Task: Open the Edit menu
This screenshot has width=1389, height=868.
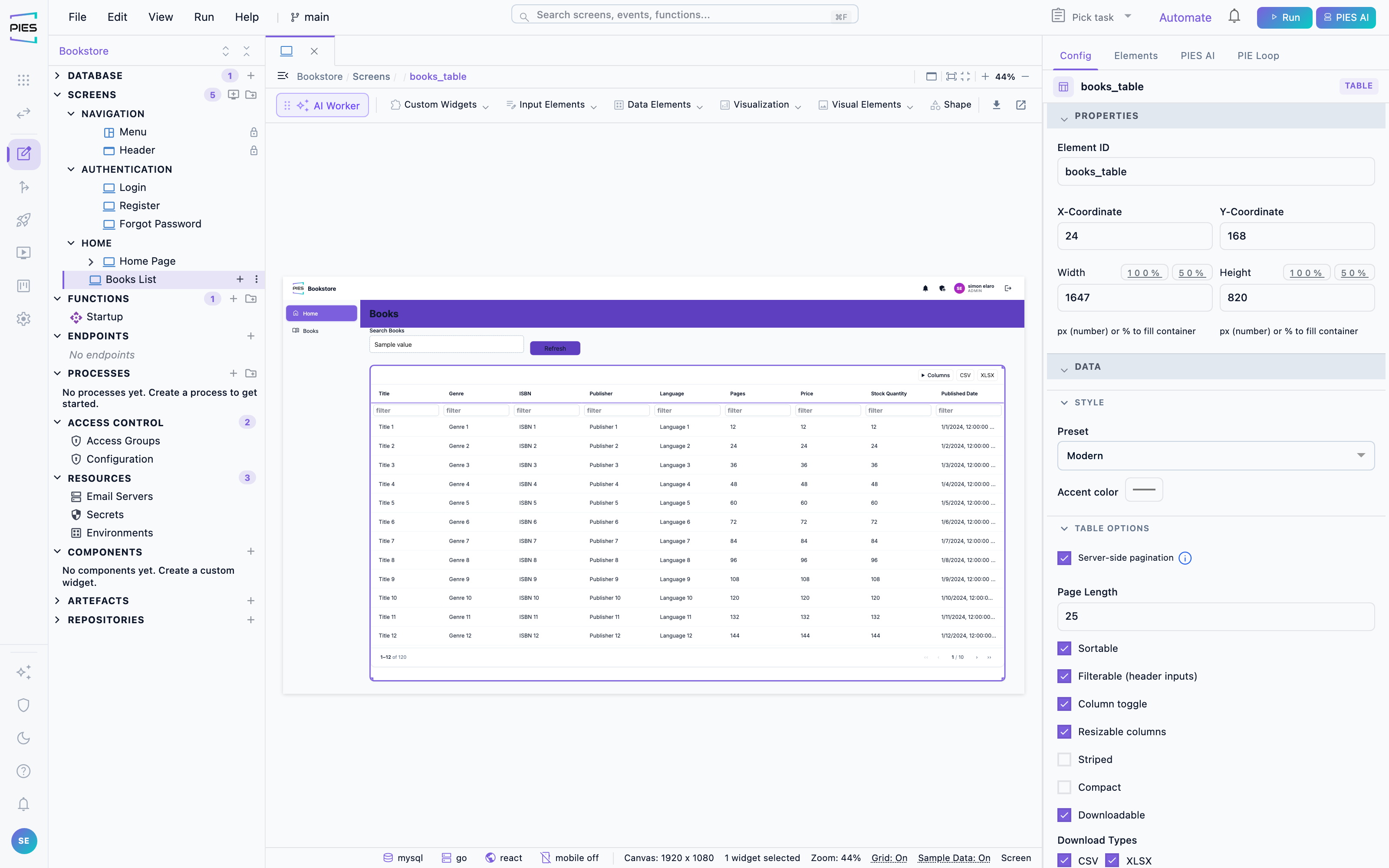Action: tap(117, 16)
